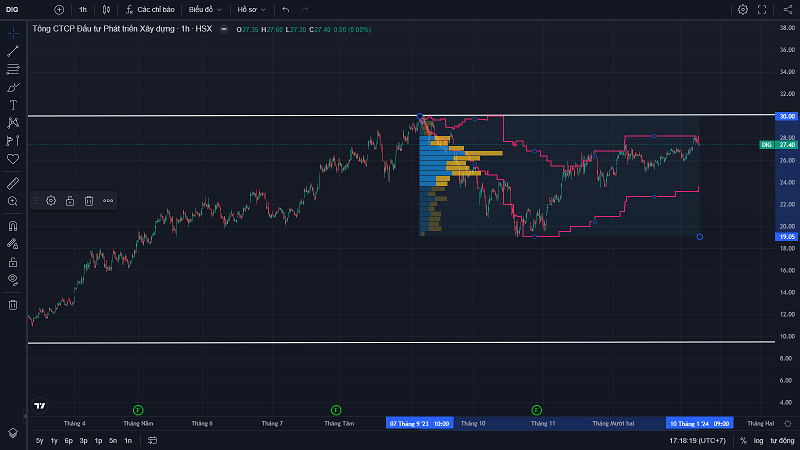Screen dimensions: 800x450
Task: Lock the selected drawing in floating toolbar
Action: [70, 200]
